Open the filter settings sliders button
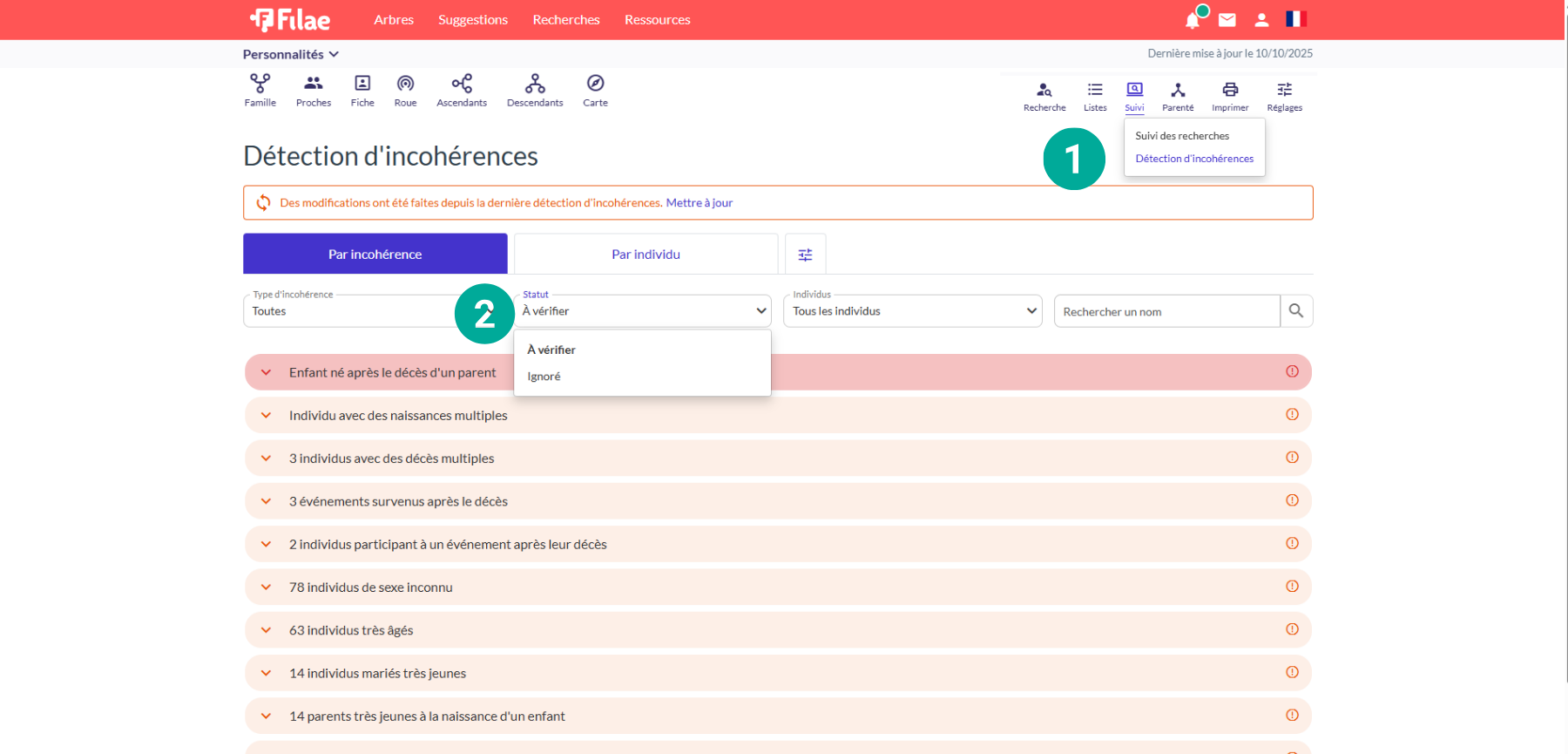 [805, 255]
